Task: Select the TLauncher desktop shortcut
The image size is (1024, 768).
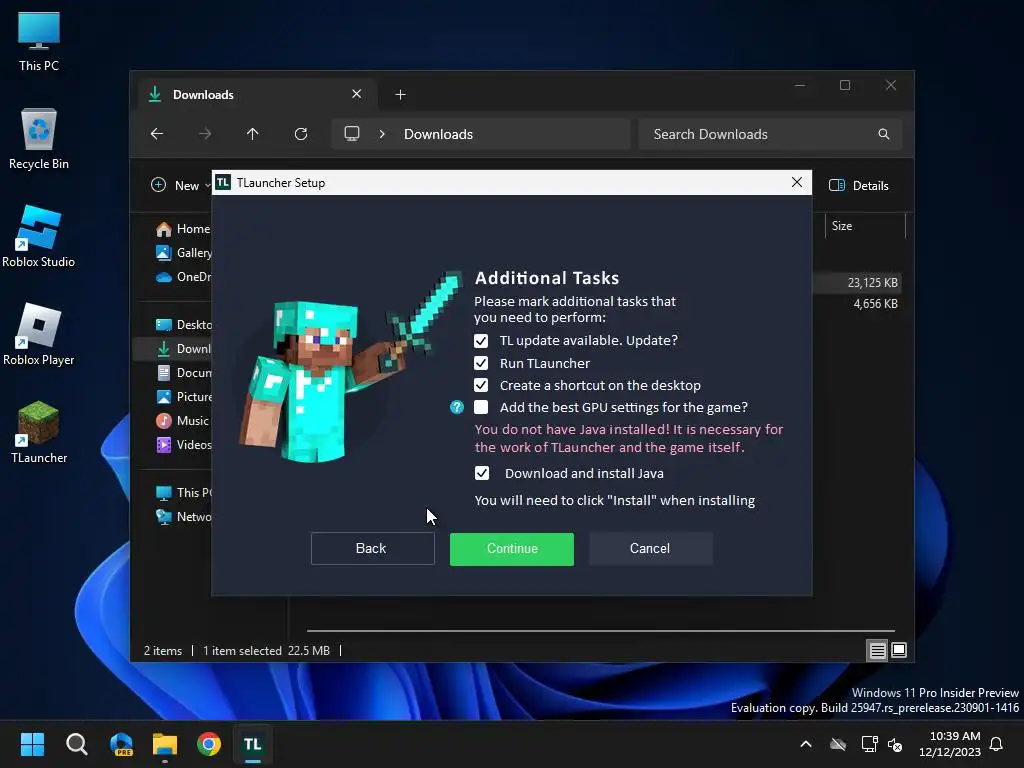Action: coord(39,432)
